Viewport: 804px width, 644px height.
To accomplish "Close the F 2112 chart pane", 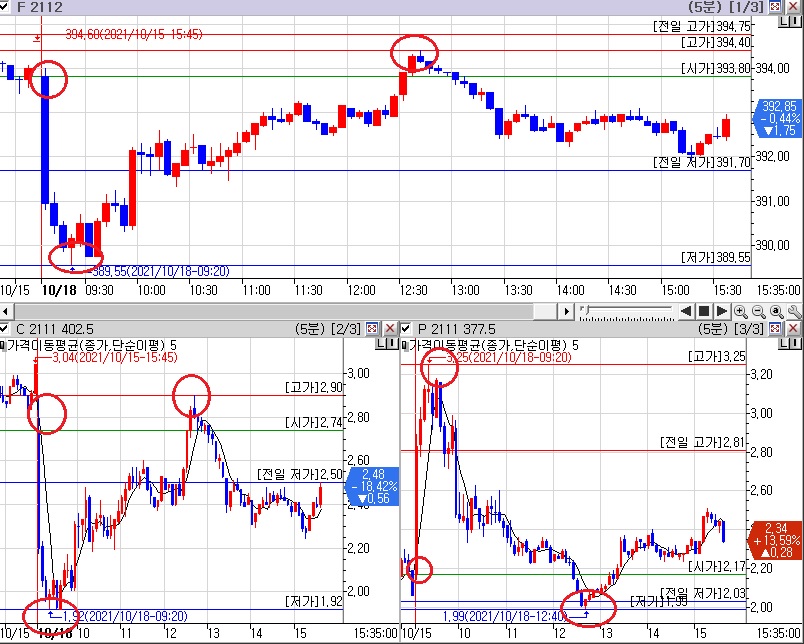I will point(793,7).
